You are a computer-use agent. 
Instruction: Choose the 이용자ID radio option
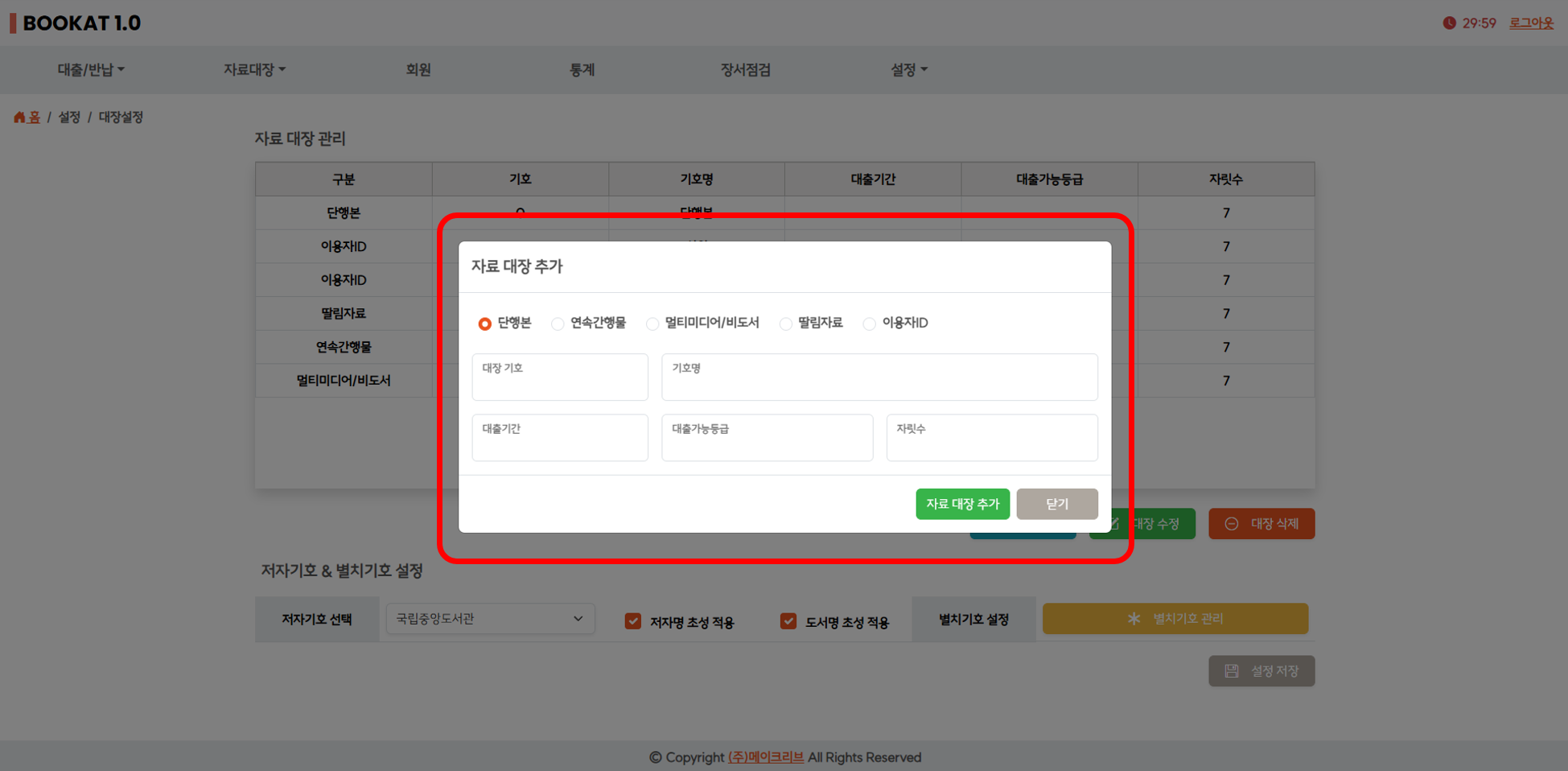(x=869, y=324)
